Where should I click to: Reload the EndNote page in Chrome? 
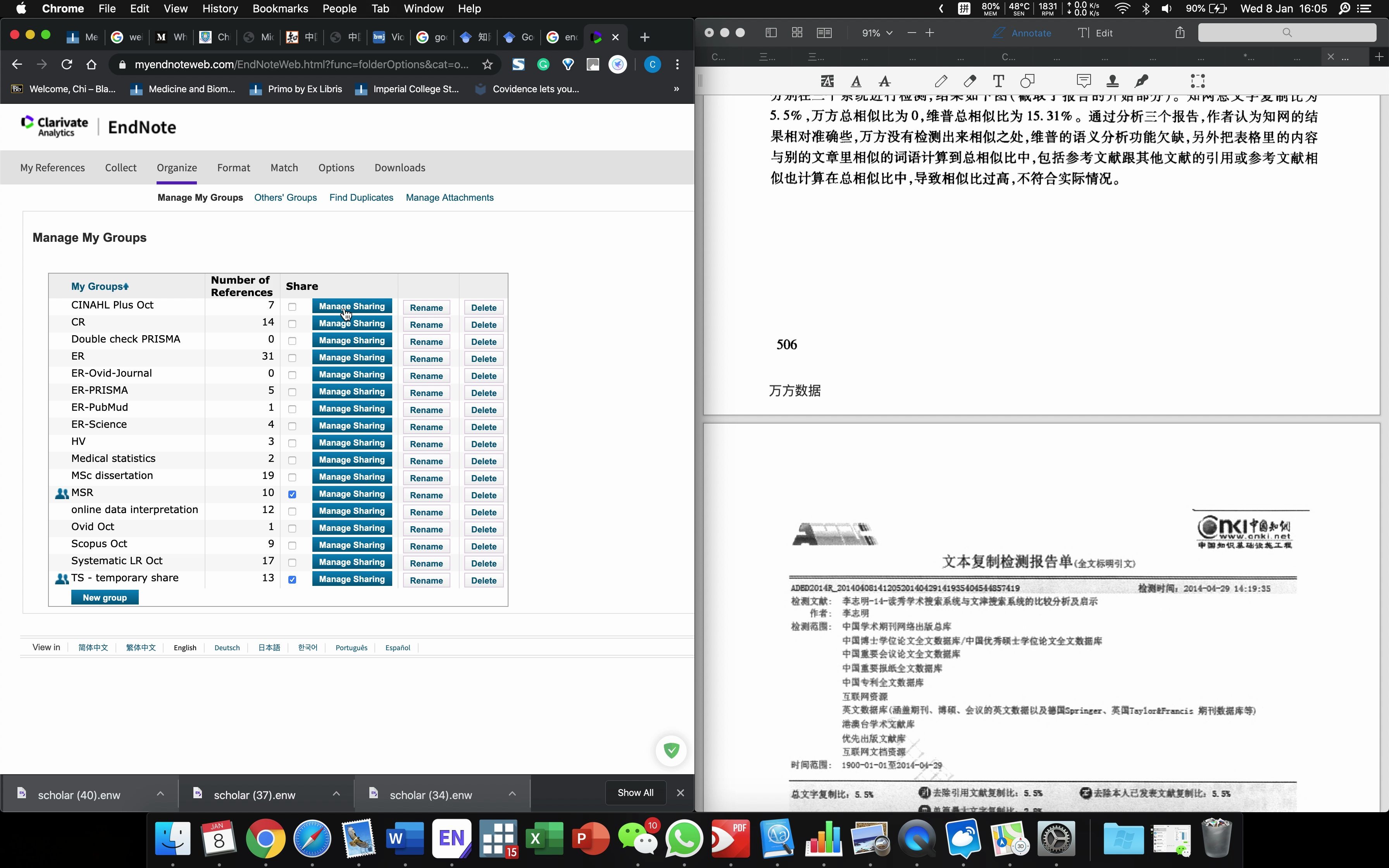67,64
